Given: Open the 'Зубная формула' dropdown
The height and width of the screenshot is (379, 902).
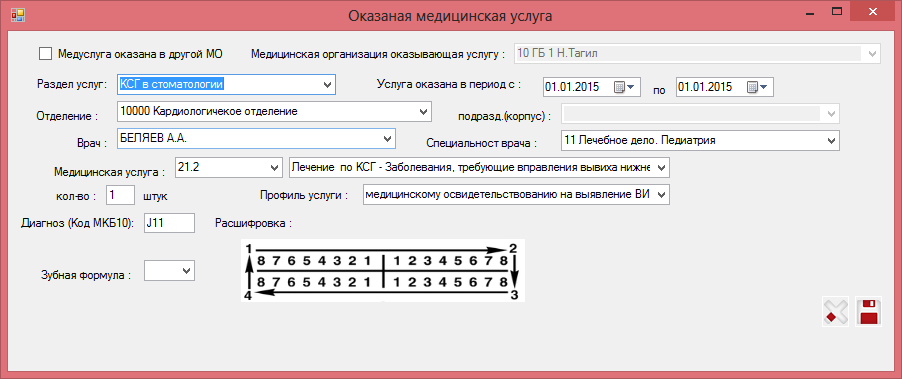Looking at the screenshot, I should pyautogui.click(x=186, y=270).
